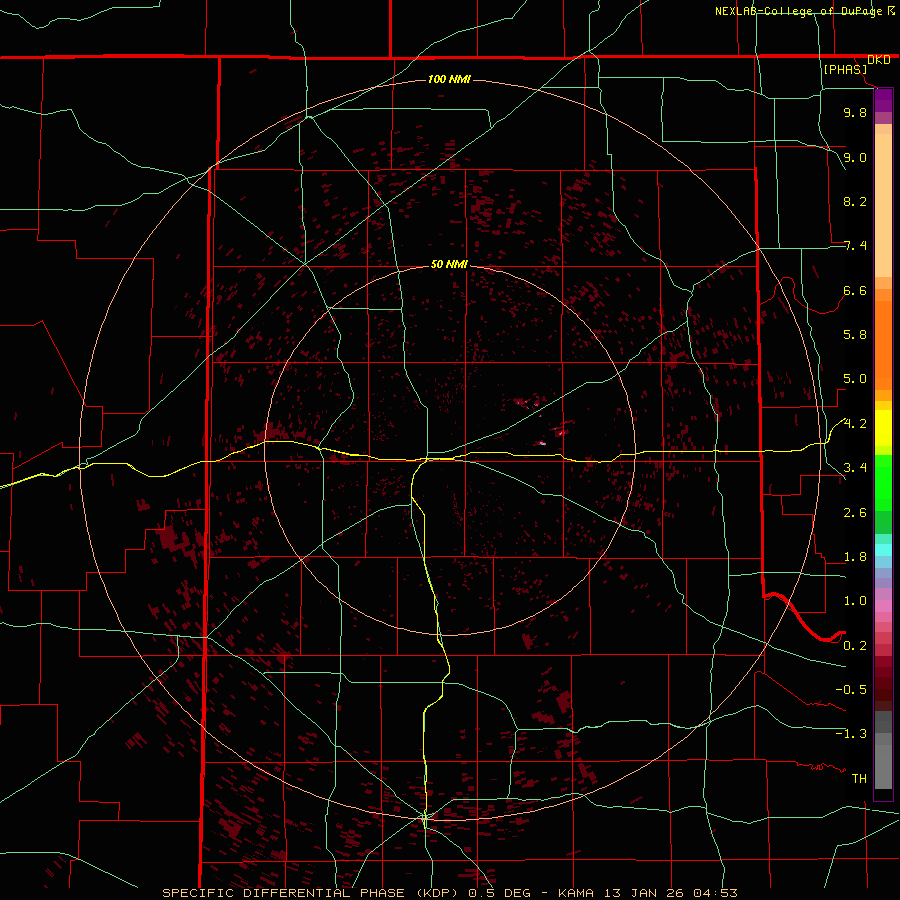Click the 4.2 scale value
This screenshot has height=900, width=900.
(855, 424)
